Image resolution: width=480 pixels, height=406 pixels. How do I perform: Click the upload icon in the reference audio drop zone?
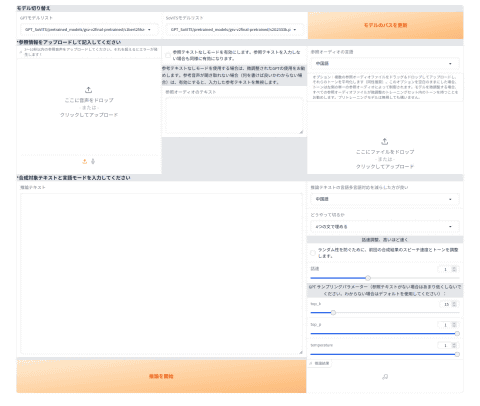point(88,90)
